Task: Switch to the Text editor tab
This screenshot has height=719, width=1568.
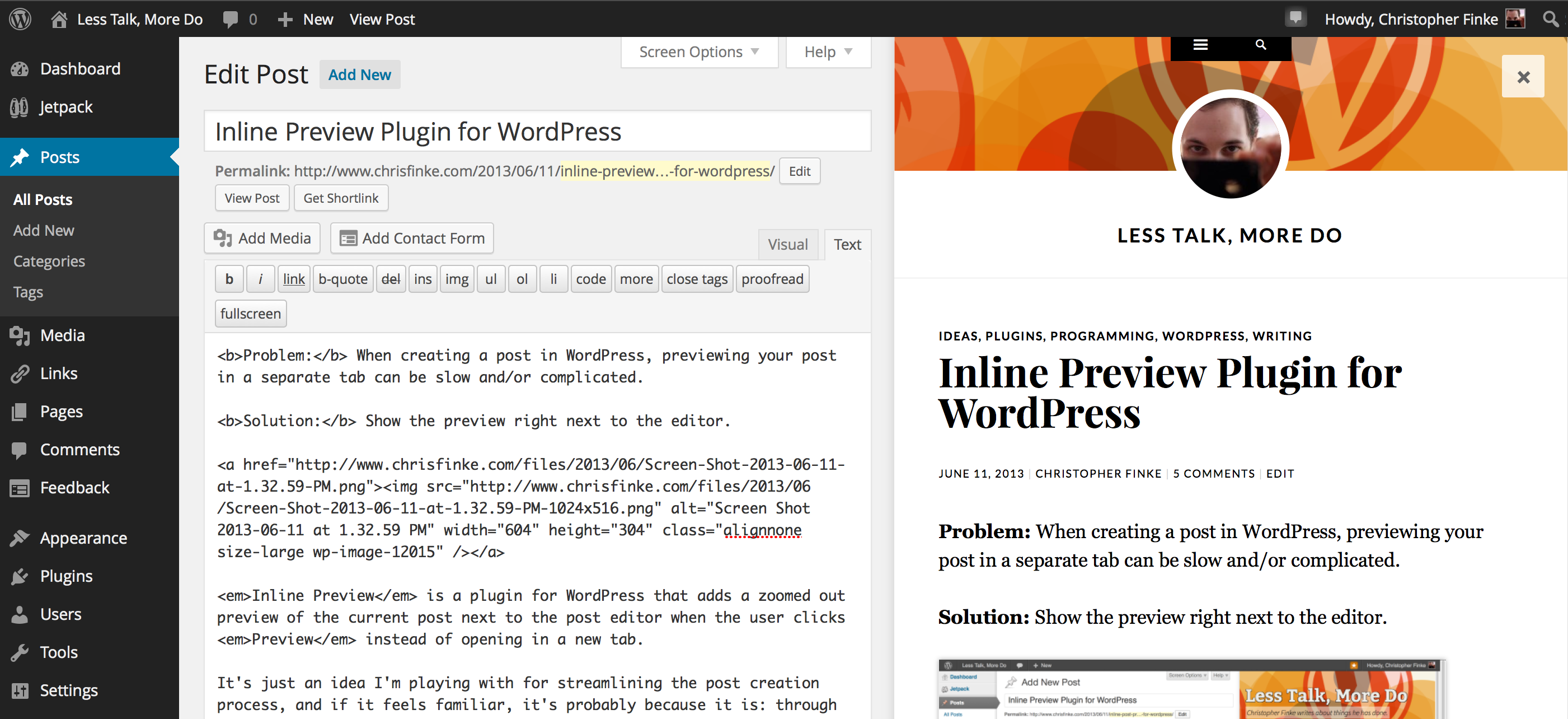Action: [847, 244]
